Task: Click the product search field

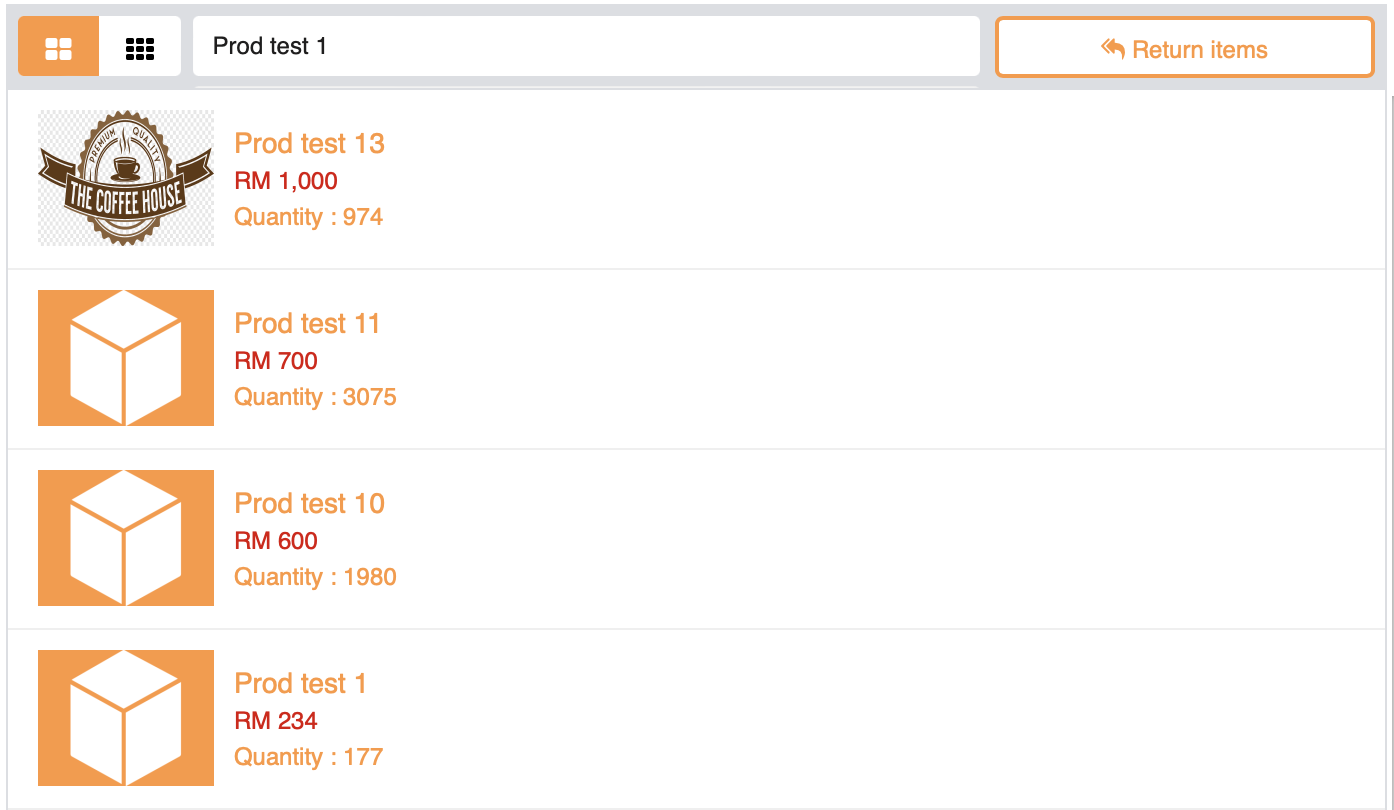Action: tap(586, 46)
